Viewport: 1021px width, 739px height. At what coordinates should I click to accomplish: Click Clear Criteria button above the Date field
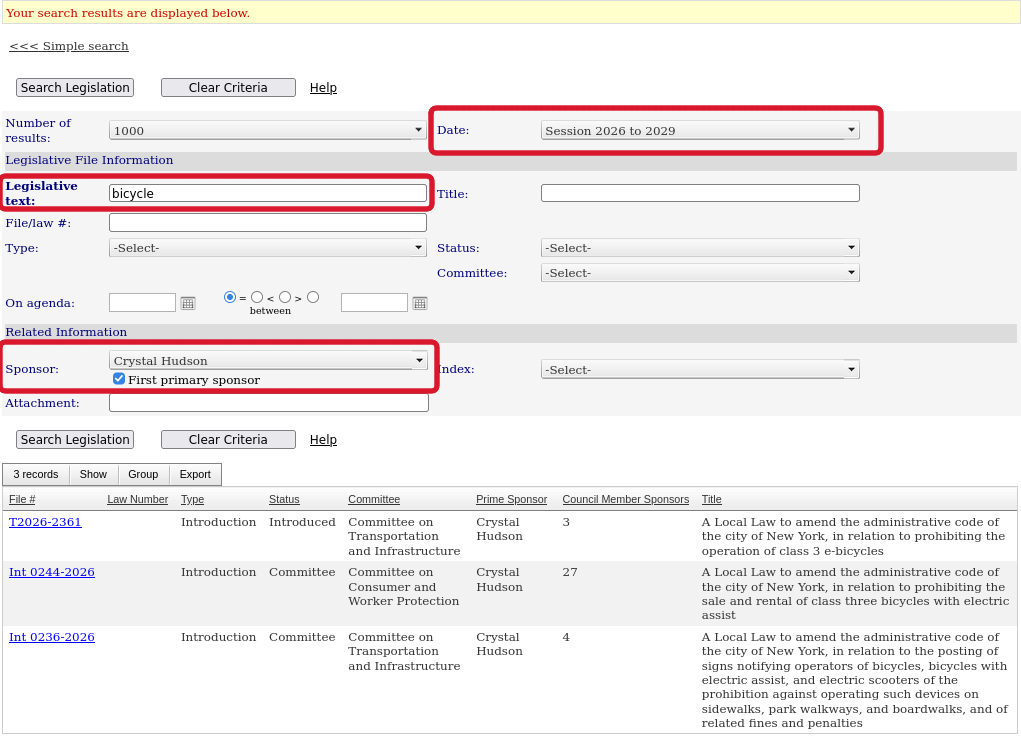click(x=228, y=87)
